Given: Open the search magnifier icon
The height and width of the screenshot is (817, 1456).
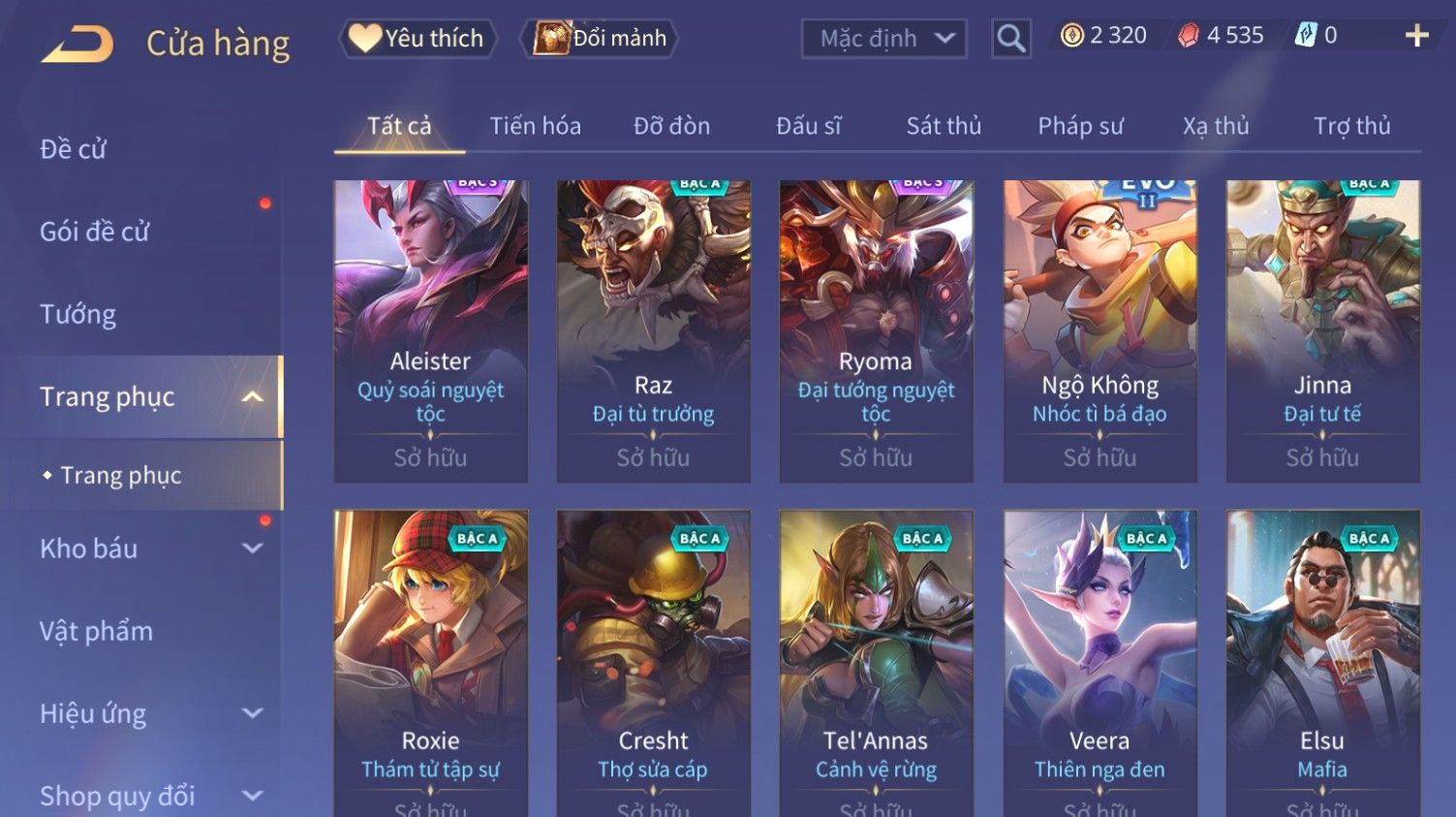Looking at the screenshot, I should pos(1010,39).
